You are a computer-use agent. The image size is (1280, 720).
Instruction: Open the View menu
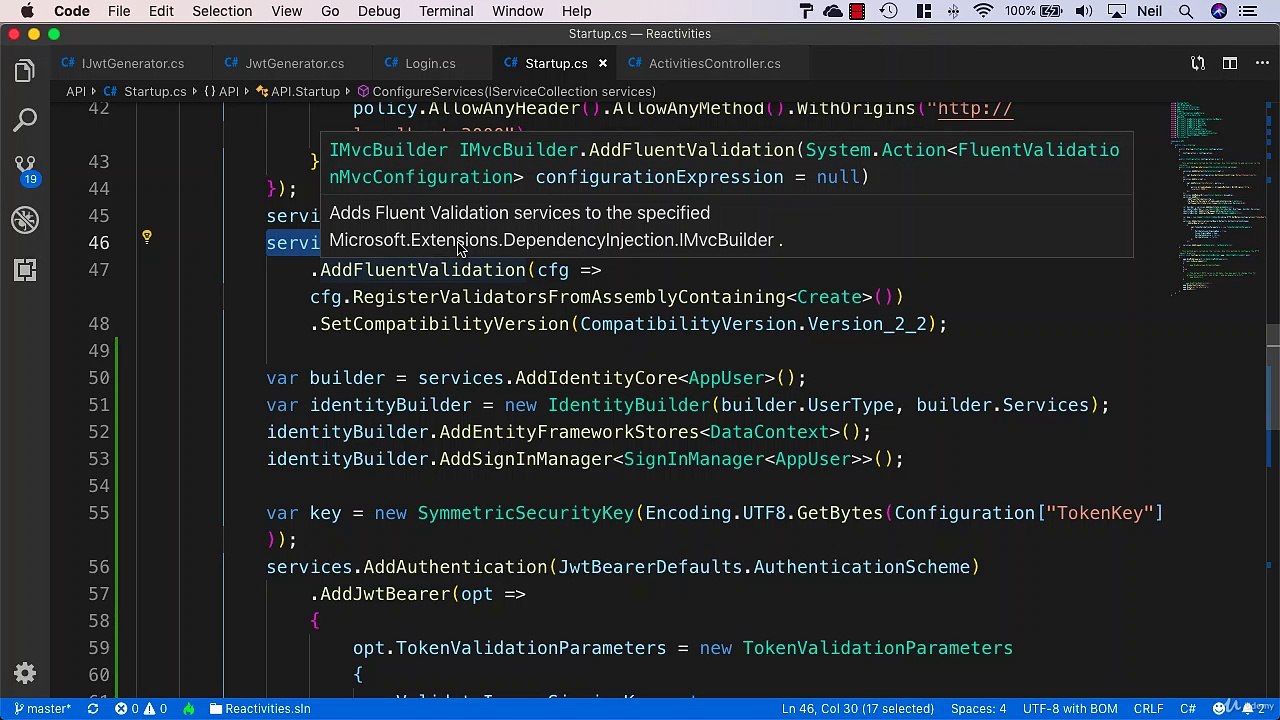click(x=286, y=11)
